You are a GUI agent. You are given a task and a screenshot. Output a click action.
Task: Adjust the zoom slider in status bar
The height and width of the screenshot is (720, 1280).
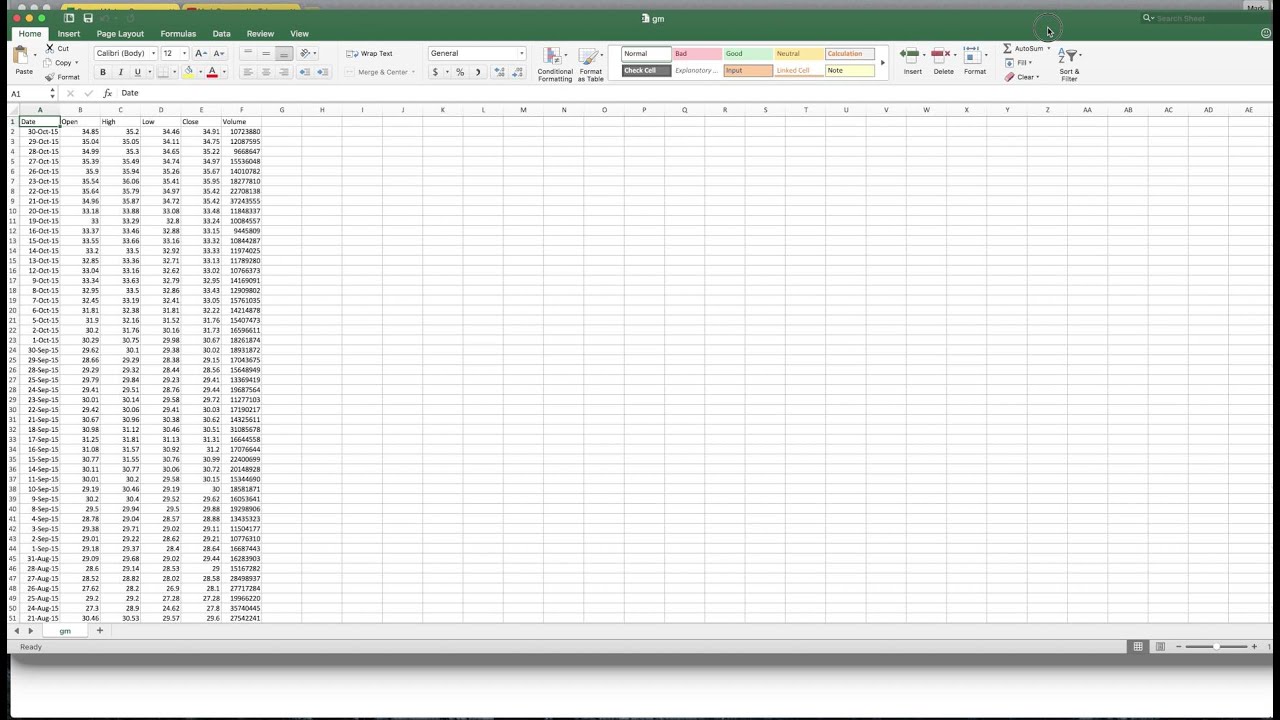click(1216, 647)
